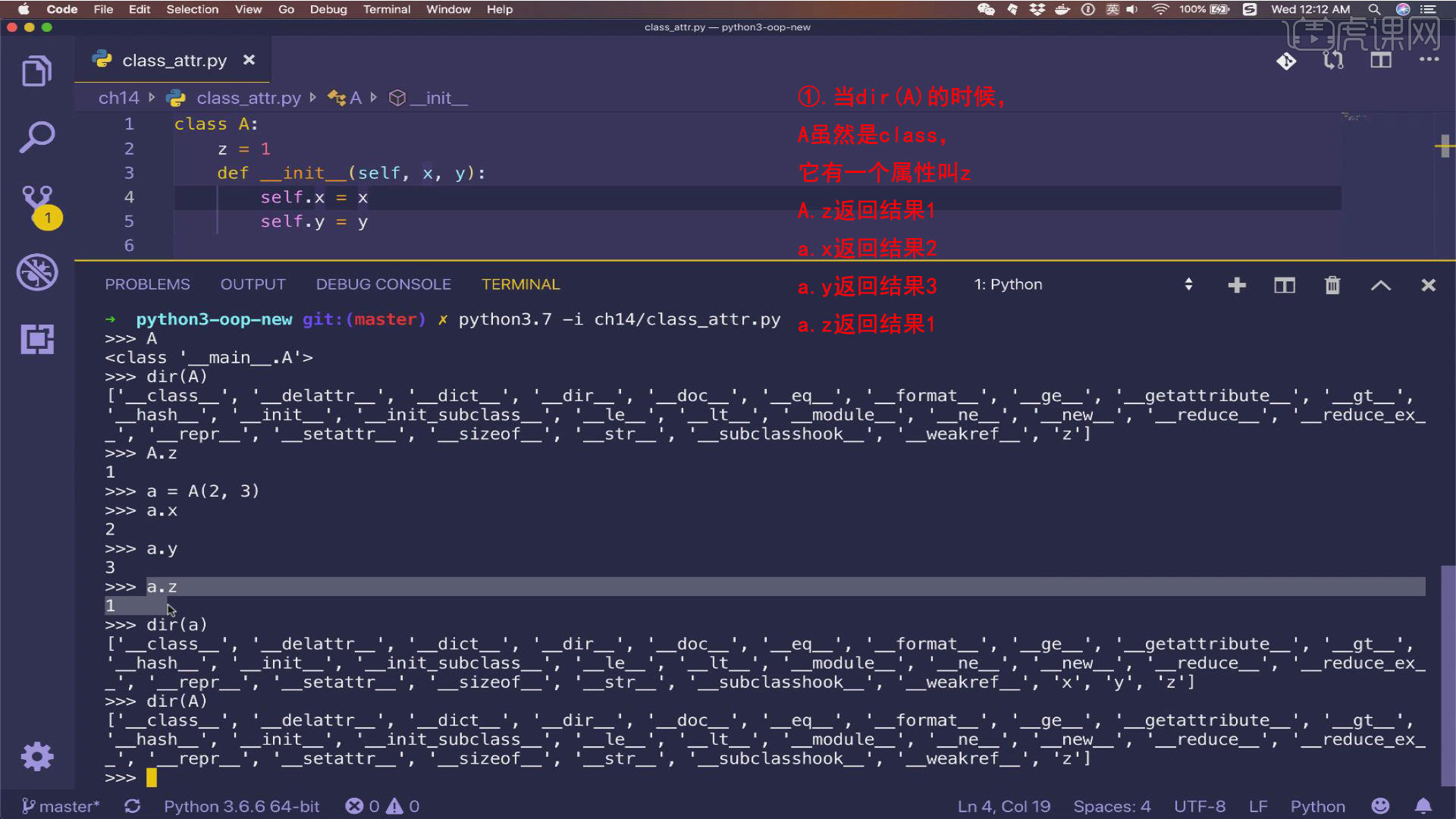Open the Debug view in activity bar
Image resolution: width=1456 pixels, height=819 pixels.
point(36,271)
